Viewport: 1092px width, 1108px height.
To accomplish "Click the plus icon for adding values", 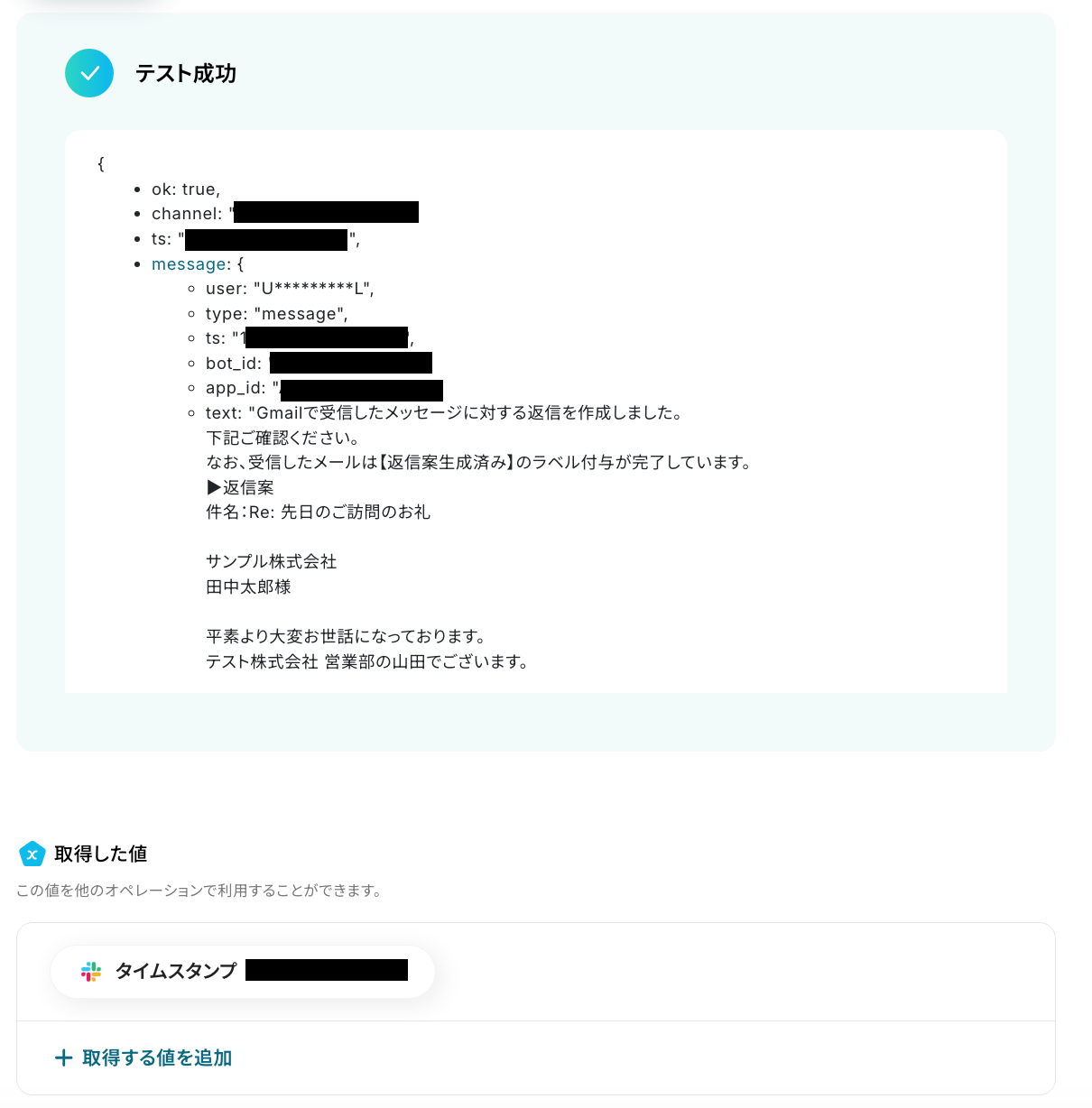I will 63,1057.
